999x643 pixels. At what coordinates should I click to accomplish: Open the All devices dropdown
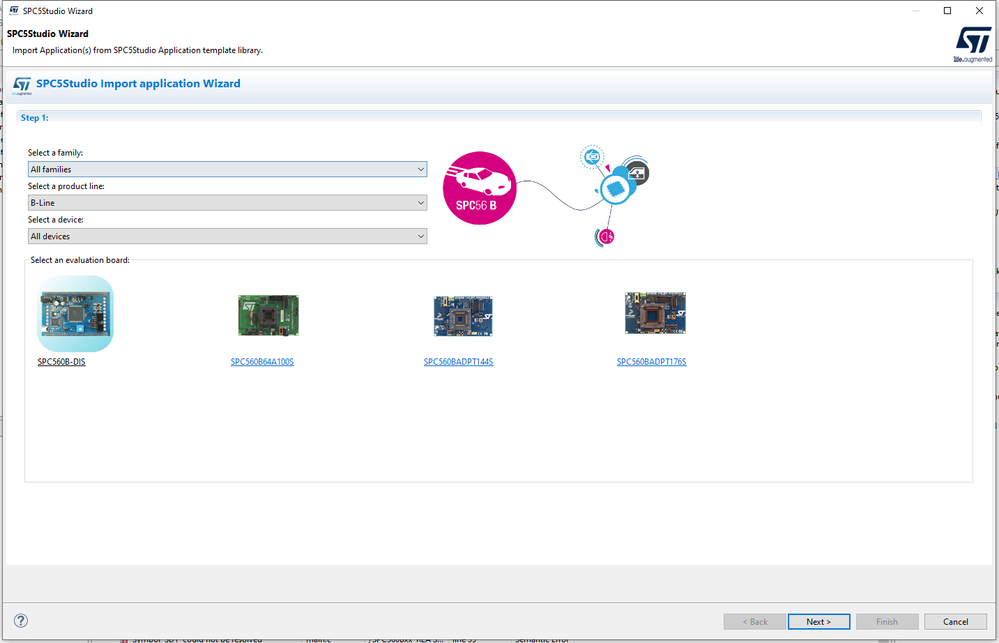[x=227, y=236]
